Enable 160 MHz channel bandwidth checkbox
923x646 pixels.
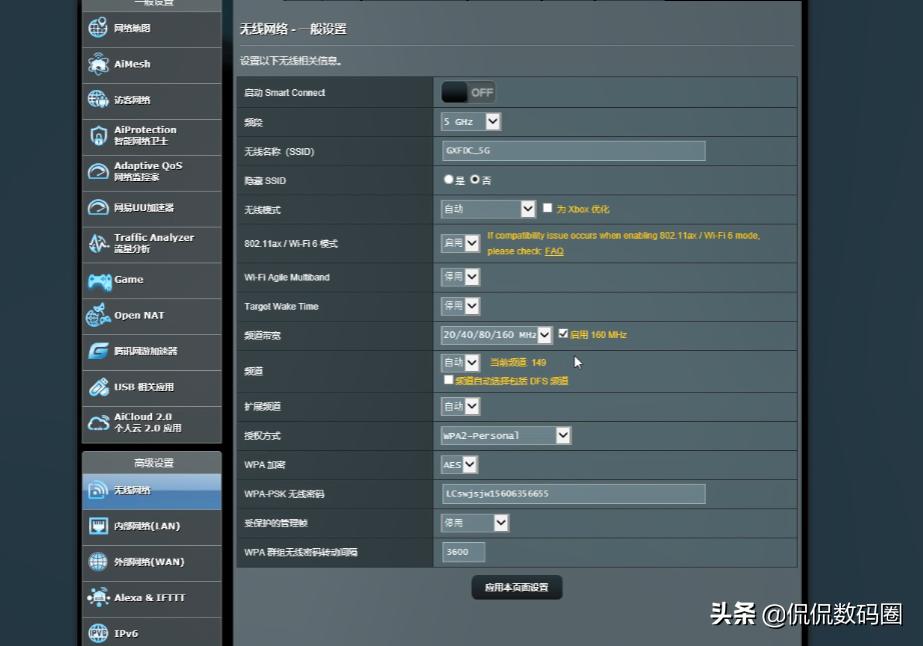tap(561, 335)
